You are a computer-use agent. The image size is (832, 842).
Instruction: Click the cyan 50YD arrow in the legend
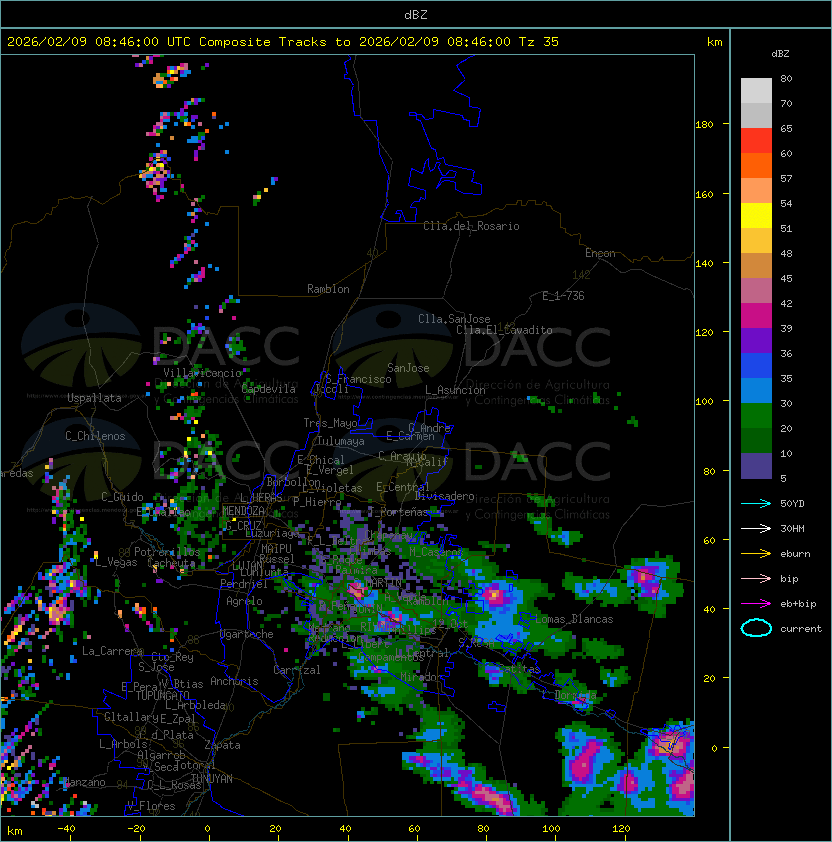pos(756,503)
